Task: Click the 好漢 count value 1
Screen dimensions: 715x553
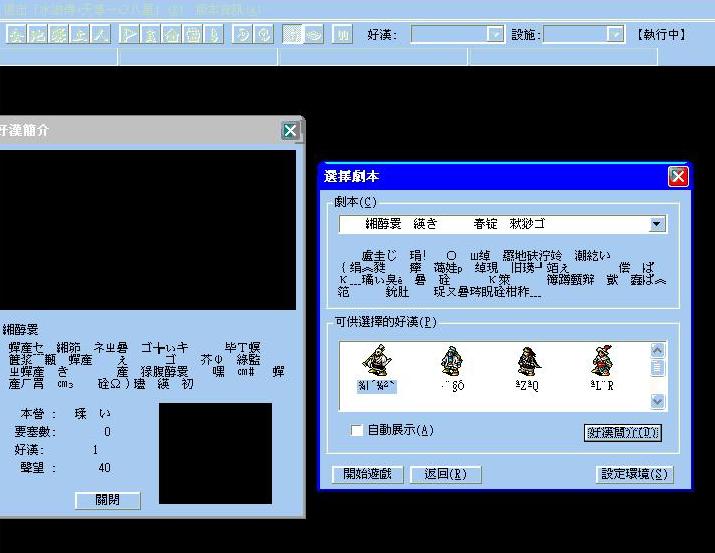Action: point(95,450)
